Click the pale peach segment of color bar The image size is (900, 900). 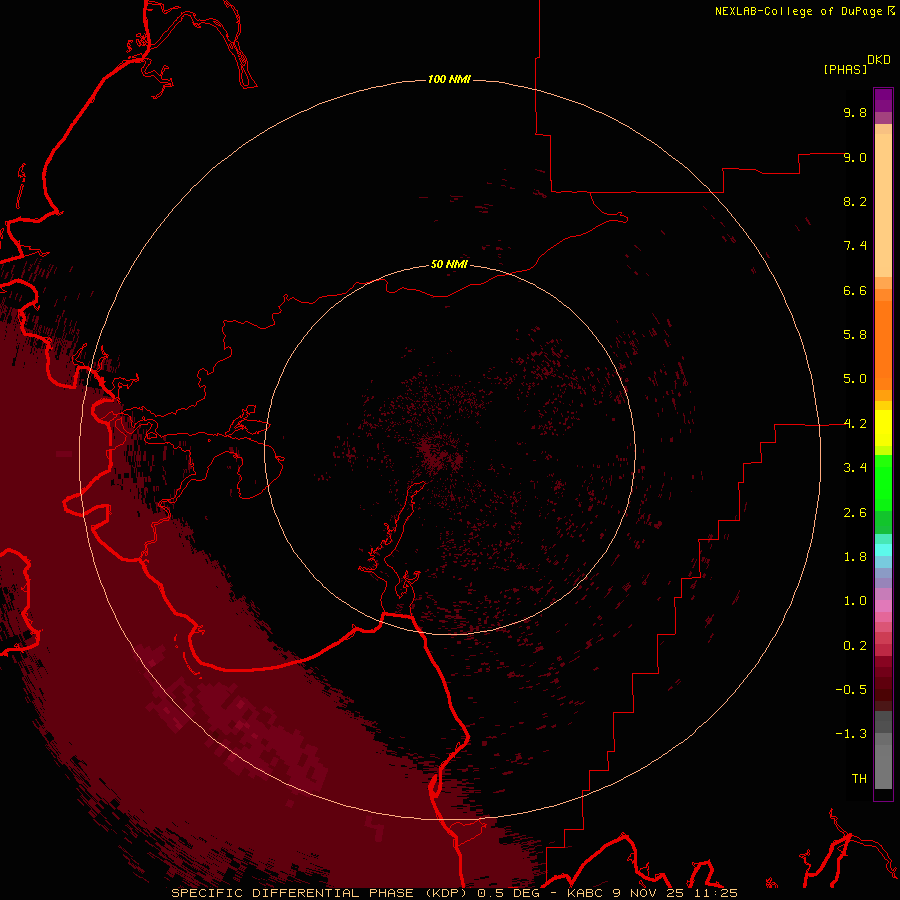click(x=883, y=205)
